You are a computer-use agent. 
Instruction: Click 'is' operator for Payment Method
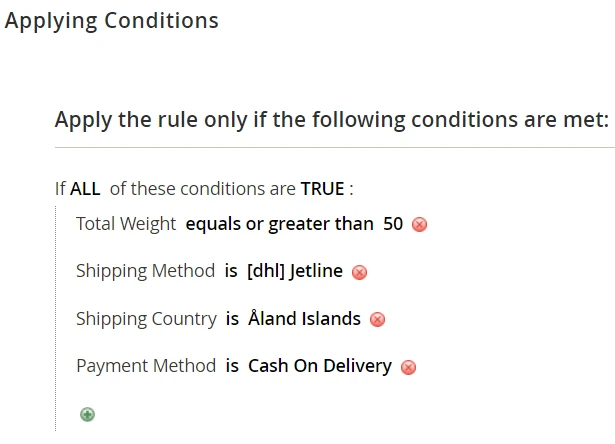click(x=232, y=366)
